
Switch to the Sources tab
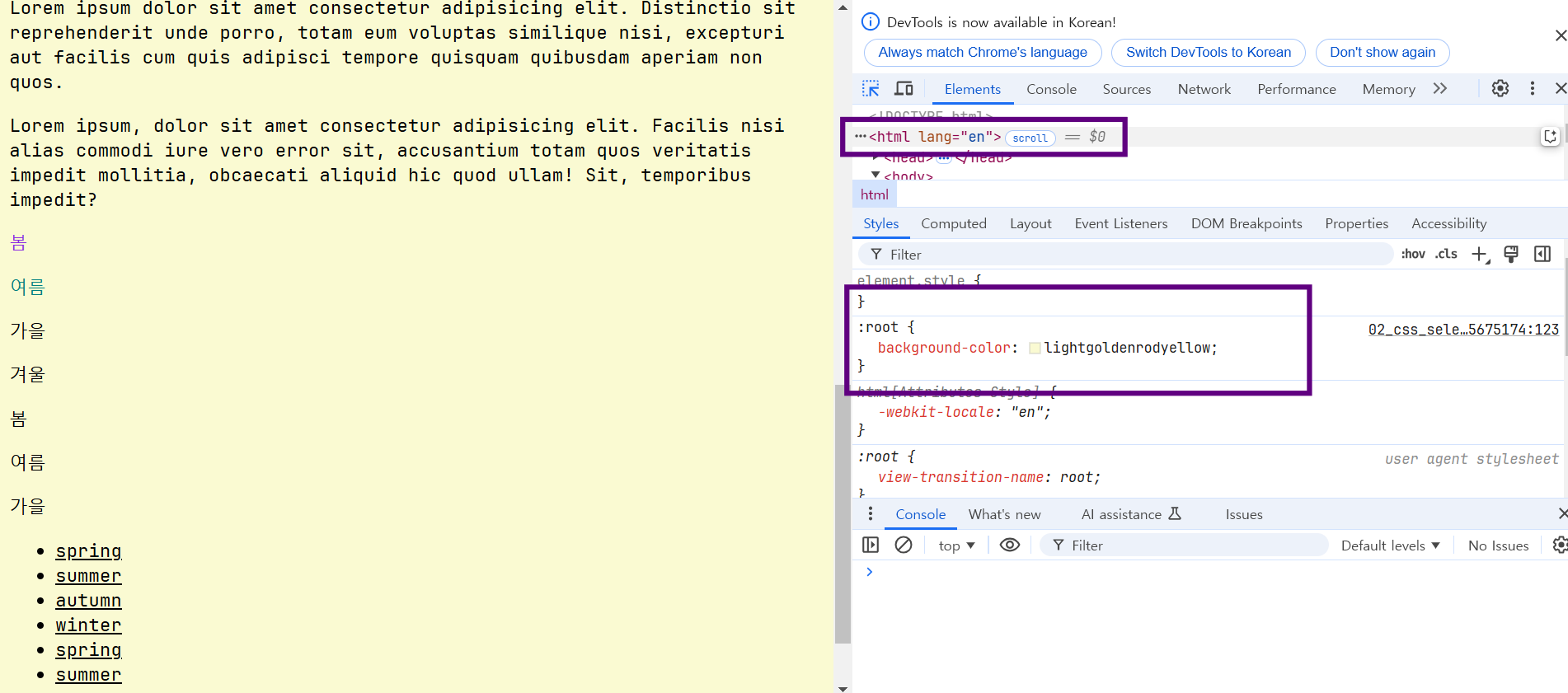[x=1126, y=89]
